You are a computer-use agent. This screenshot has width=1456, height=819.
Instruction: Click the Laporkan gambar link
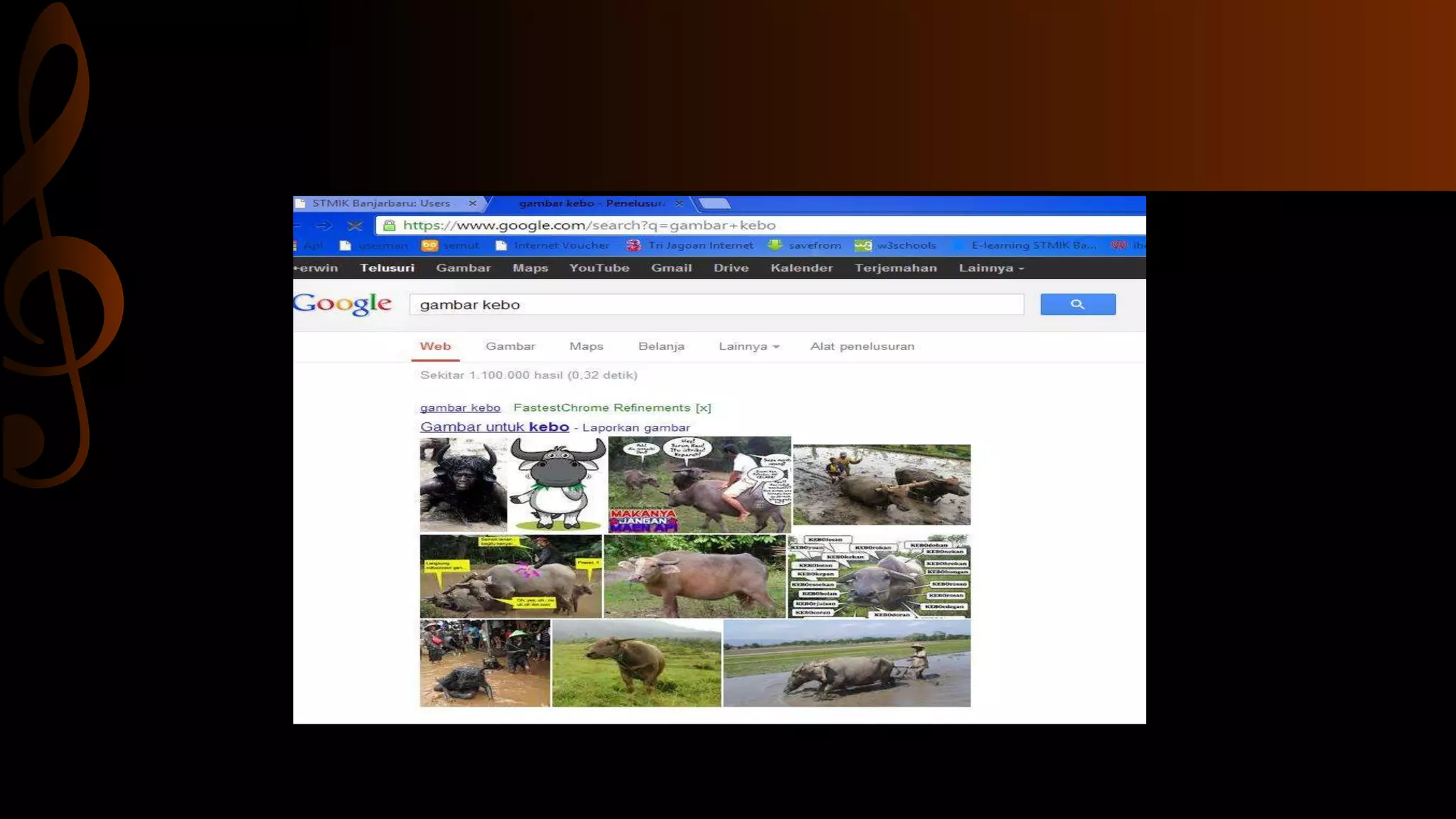(x=636, y=428)
